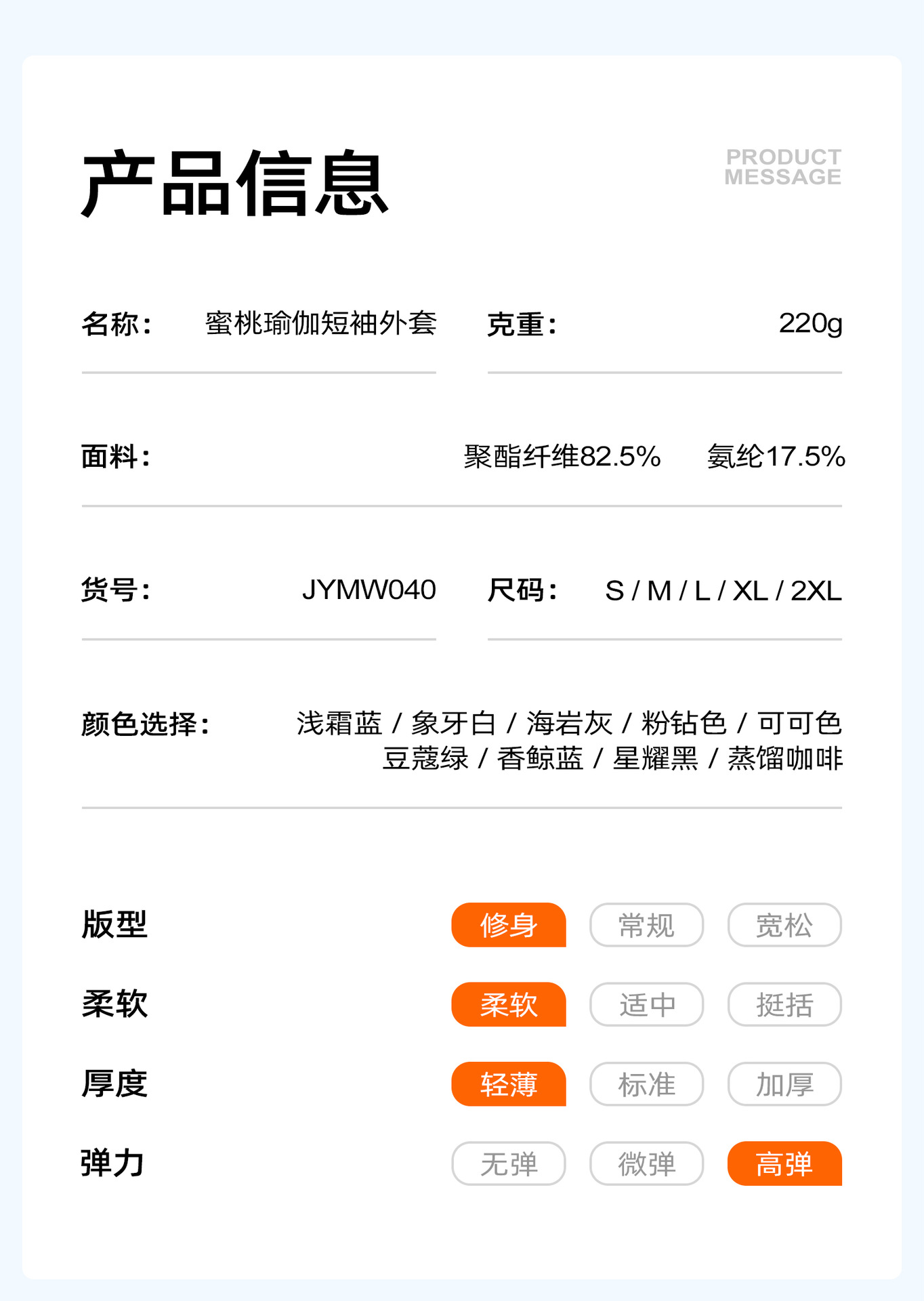The height and width of the screenshot is (1301, 924).
Task: Select the 微弹 elasticity option
Action: click(646, 1163)
